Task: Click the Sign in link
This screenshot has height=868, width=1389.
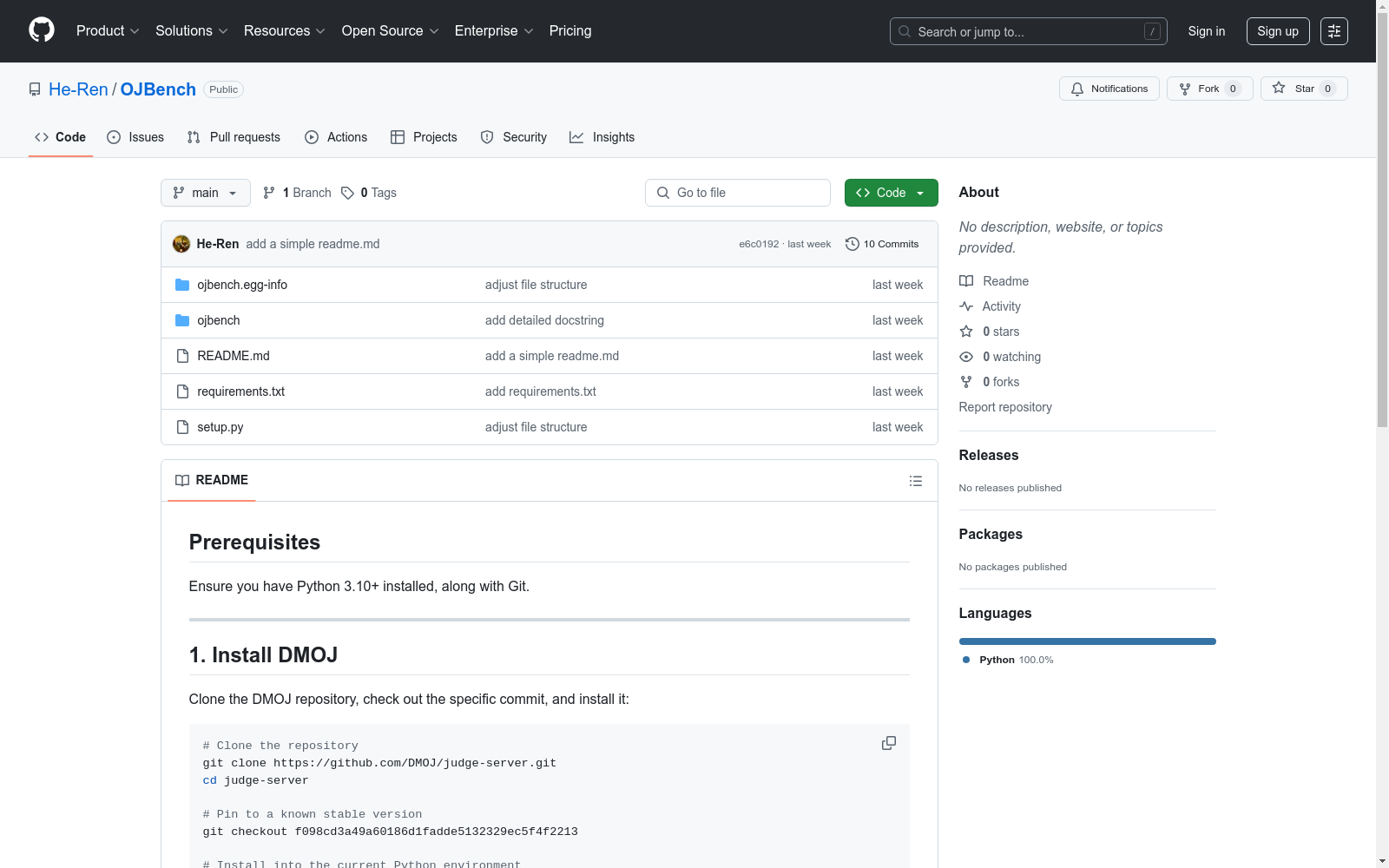Action: pos(1207,31)
